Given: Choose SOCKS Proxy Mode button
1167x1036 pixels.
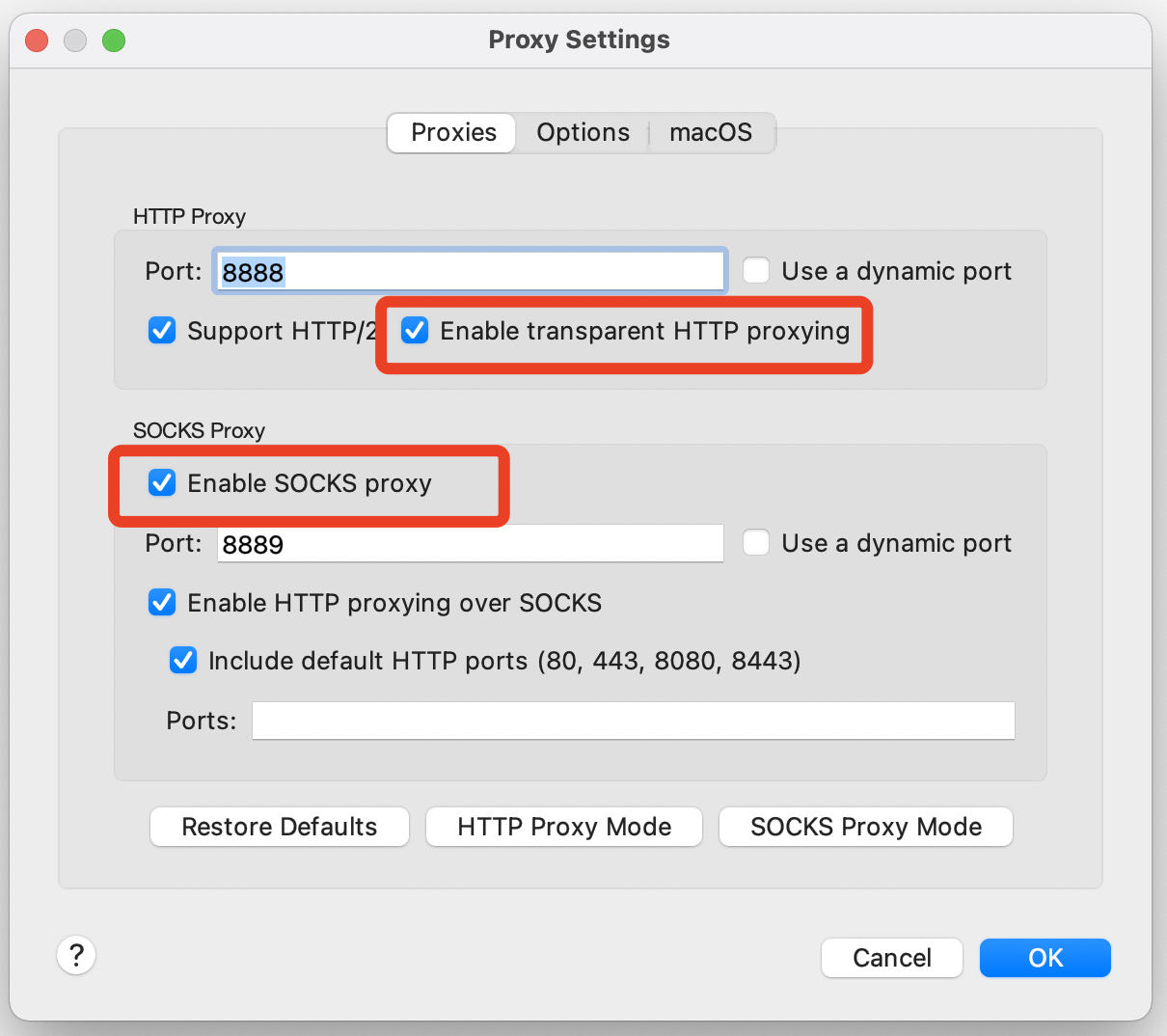Looking at the screenshot, I should [866, 827].
